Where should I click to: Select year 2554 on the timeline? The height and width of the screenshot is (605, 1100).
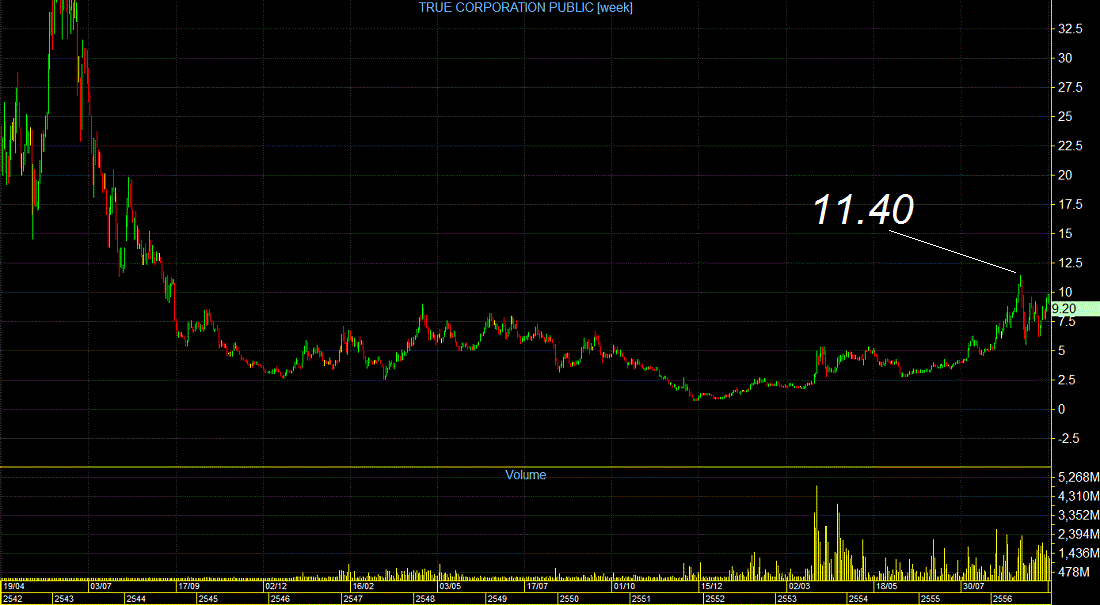click(x=858, y=599)
